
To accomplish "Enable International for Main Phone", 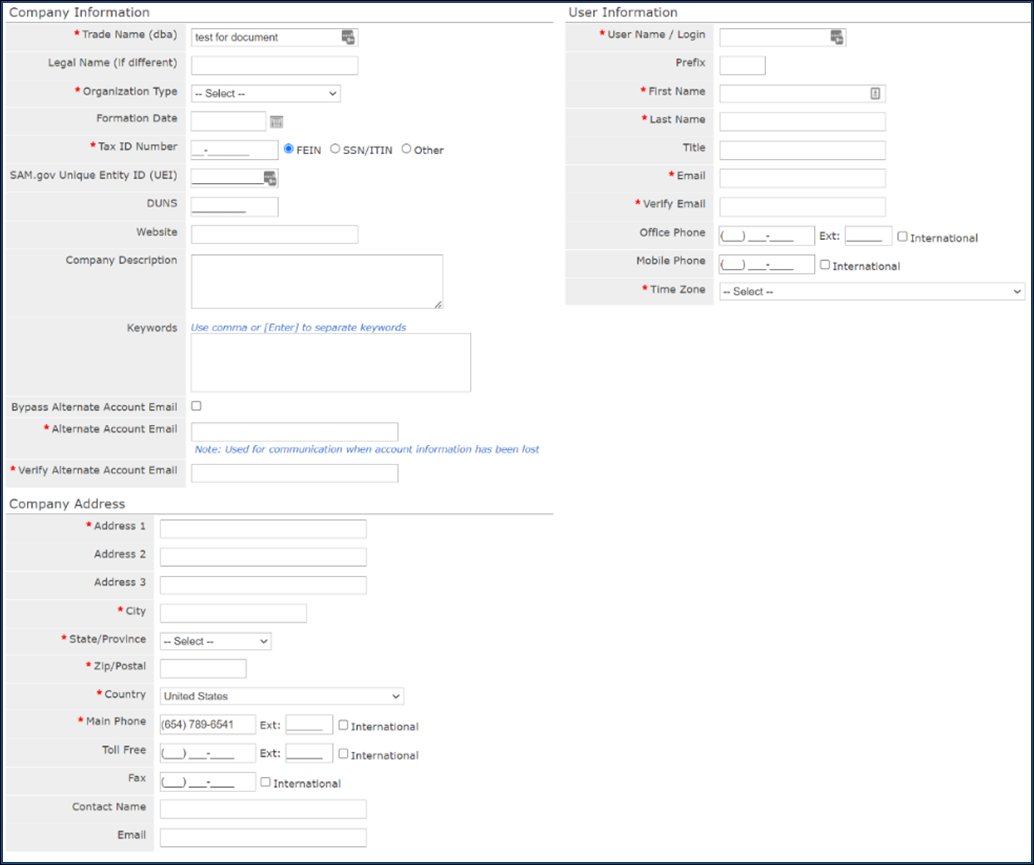I will pos(343,725).
